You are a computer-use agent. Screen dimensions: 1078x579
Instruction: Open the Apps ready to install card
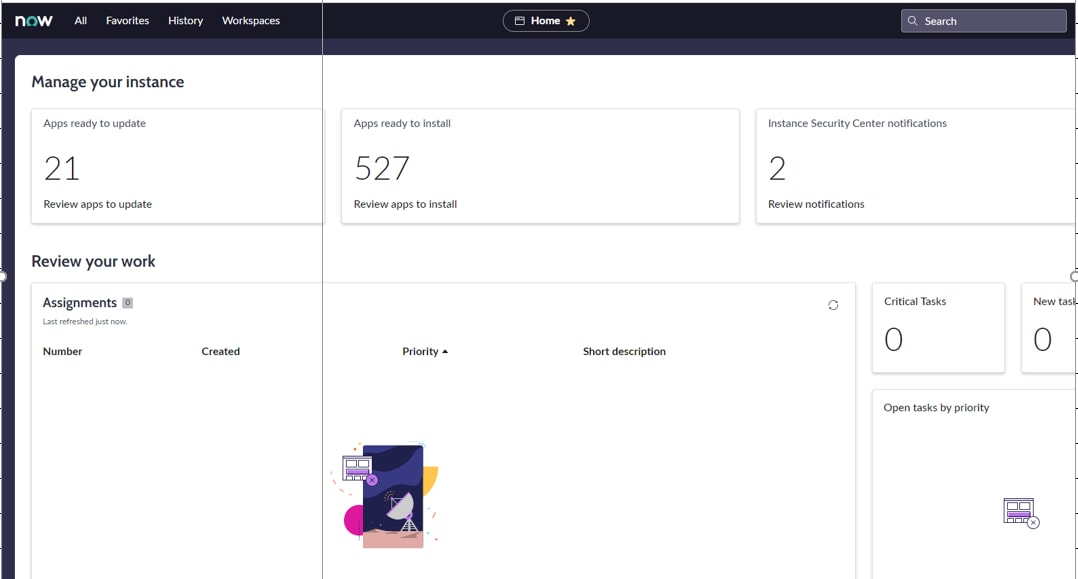pos(540,166)
